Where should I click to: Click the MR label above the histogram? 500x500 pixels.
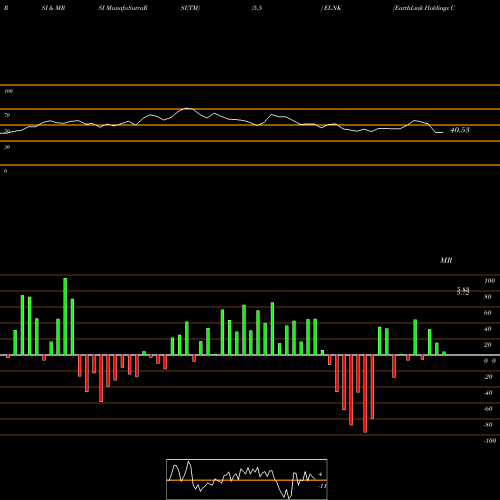[446, 260]
